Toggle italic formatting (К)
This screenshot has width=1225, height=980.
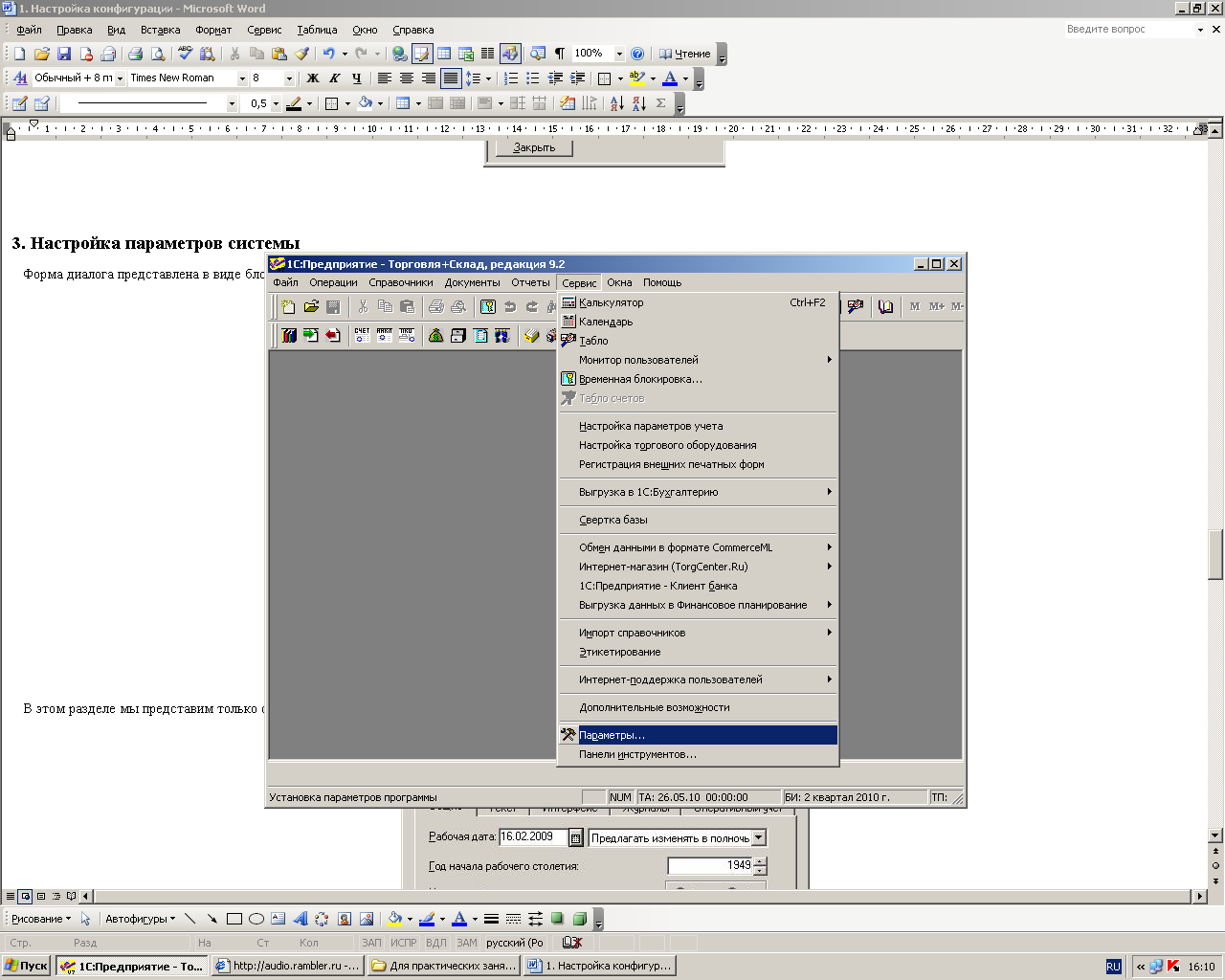(x=335, y=78)
